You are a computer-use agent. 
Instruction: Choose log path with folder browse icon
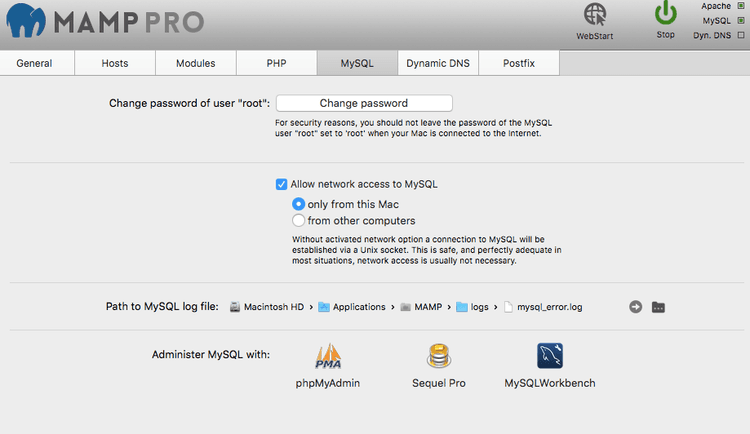pos(658,307)
